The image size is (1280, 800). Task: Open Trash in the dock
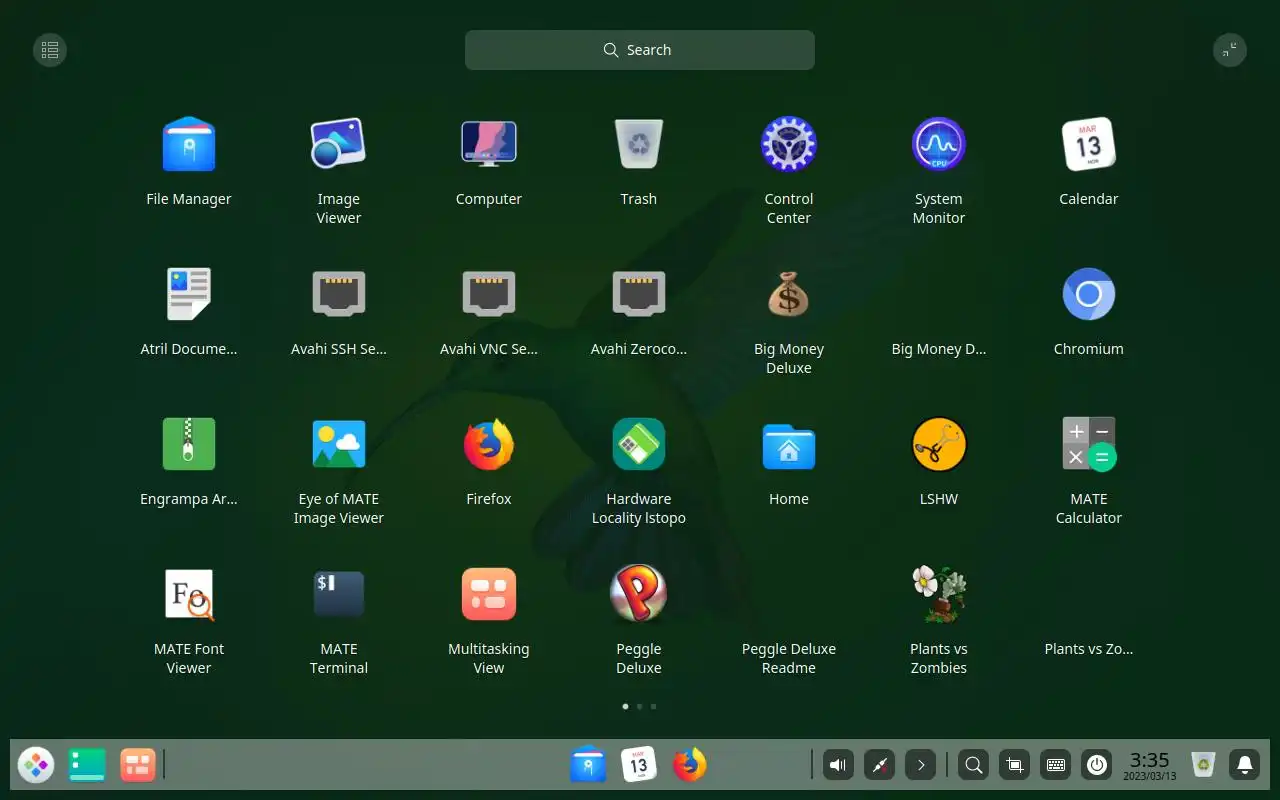[x=1204, y=766]
